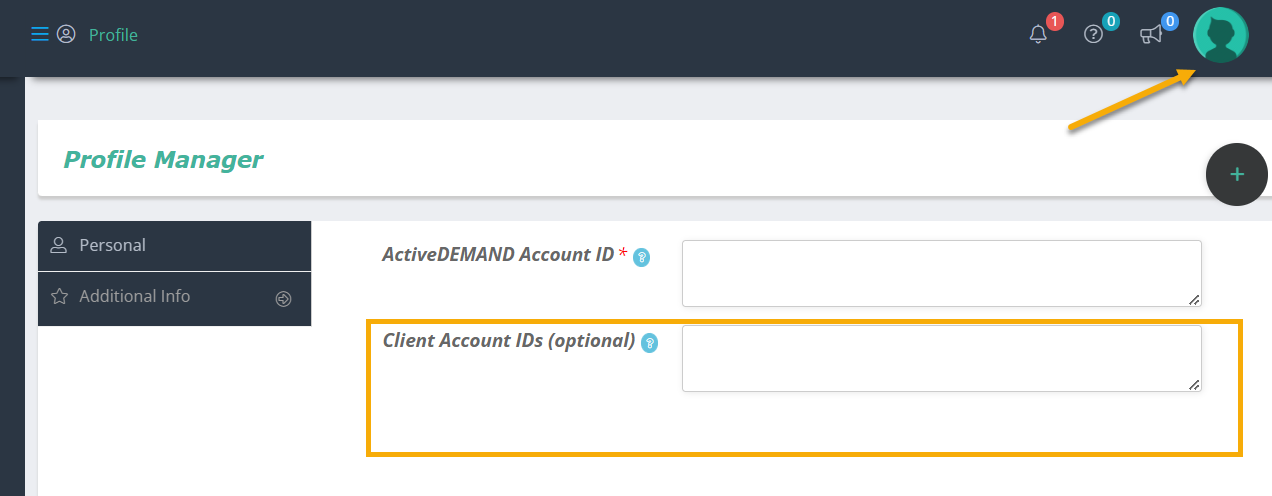Switch to Additional Info tab
The height and width of the screenshot is (496, 1272).
click(174, 299)
